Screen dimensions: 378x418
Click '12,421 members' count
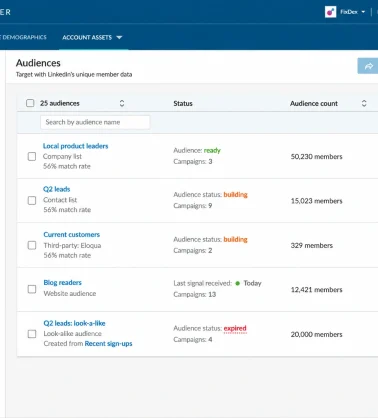coord(317,290)
